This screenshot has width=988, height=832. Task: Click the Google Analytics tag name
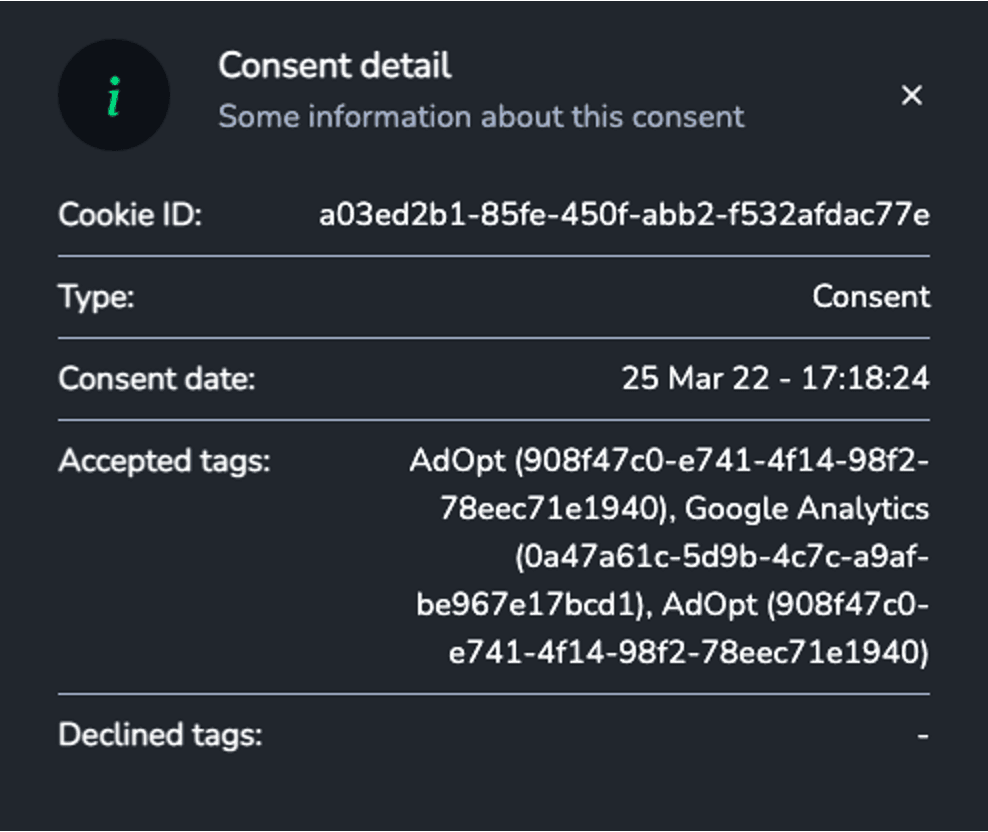[807, 509]
